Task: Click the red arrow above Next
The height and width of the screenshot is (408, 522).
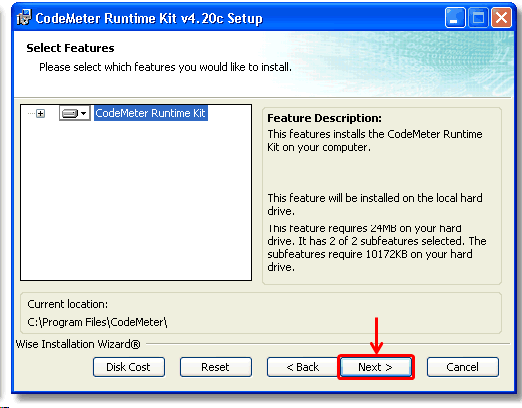Action: pyautogui.click(x=376, y=335)
